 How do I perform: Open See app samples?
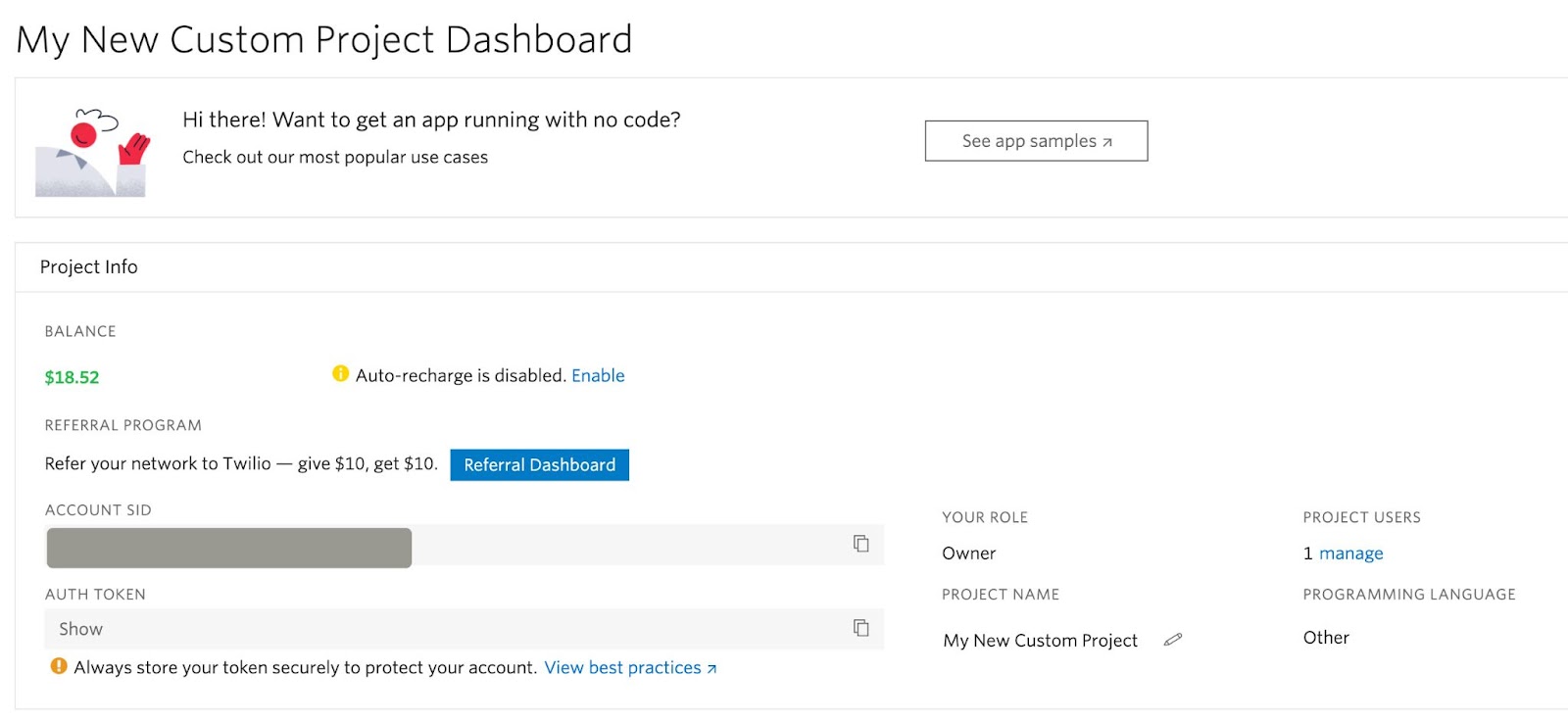(1036, 141)
